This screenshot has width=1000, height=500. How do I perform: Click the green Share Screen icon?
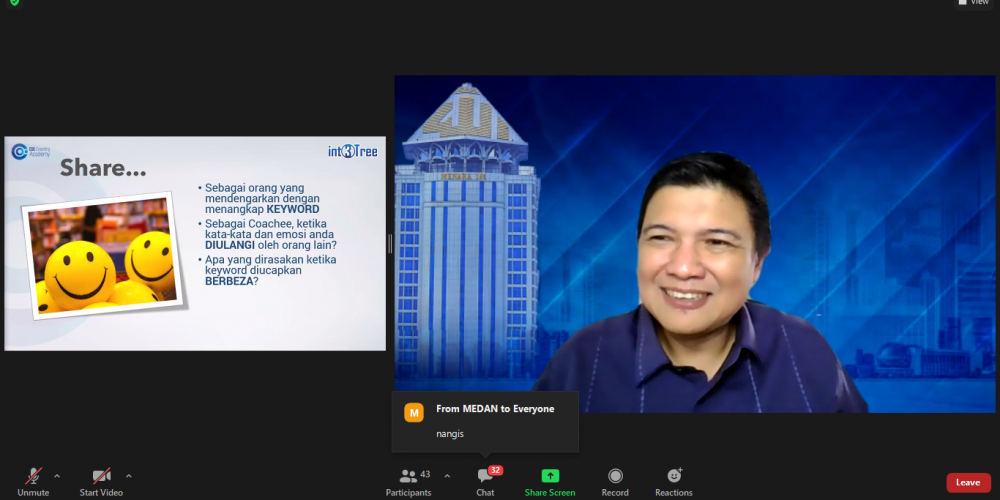point(550,476)
